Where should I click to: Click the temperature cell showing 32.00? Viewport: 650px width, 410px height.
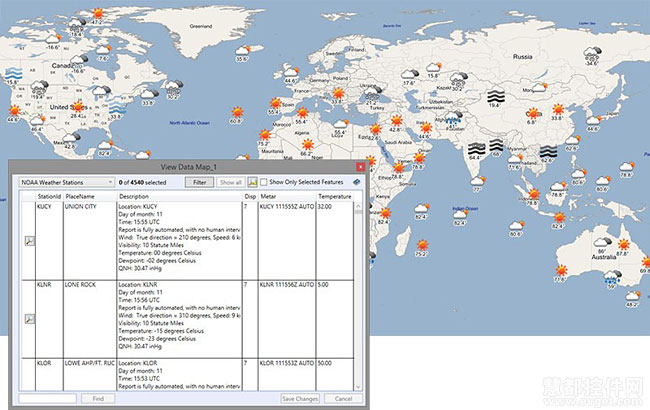(x=335, y=240)
